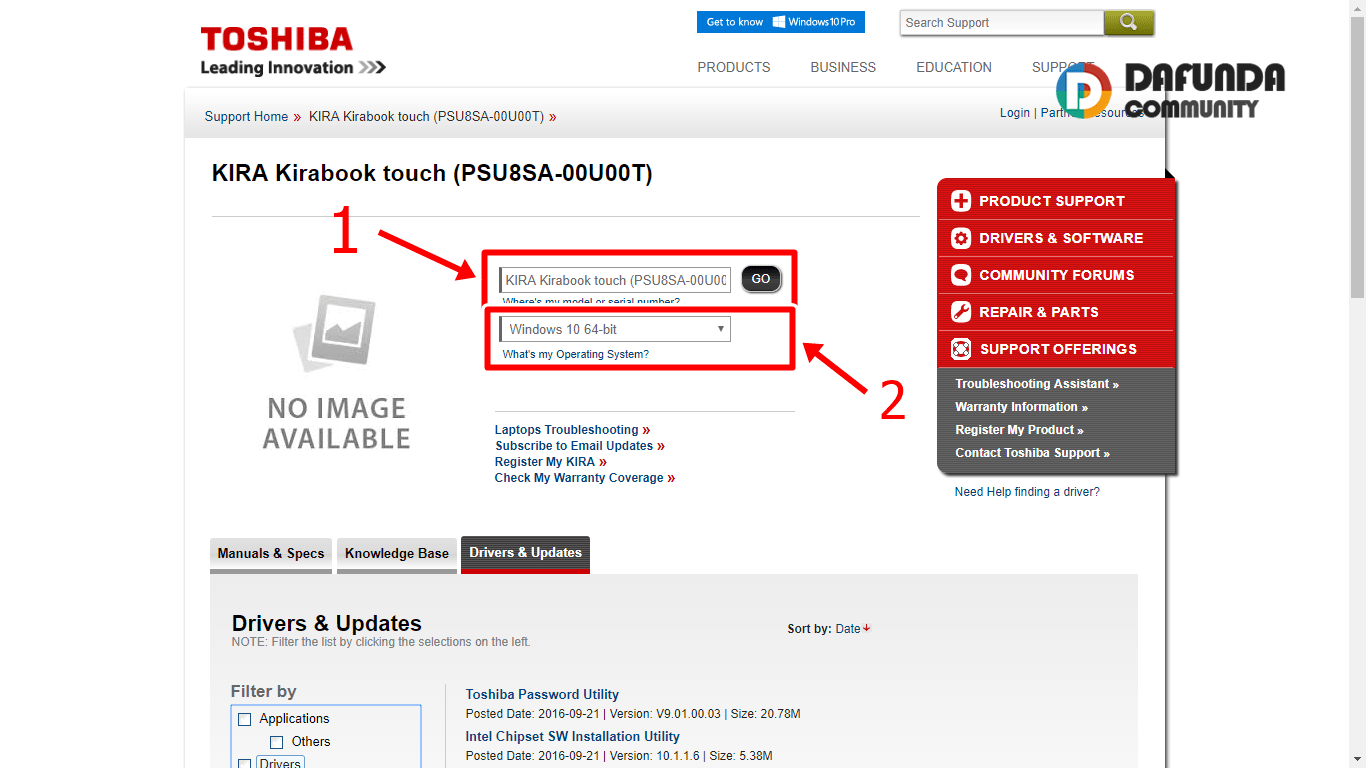Click the Toshiba Leading Innovation logo
Image resolution: width=1366 pixels, height=768 pixels.
click(292, 52)
